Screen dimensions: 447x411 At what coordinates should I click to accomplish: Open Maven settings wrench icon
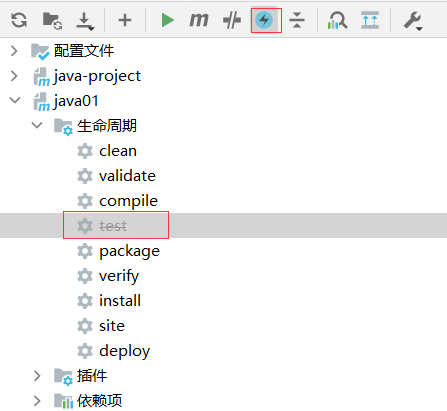click(x=413, y=21)
